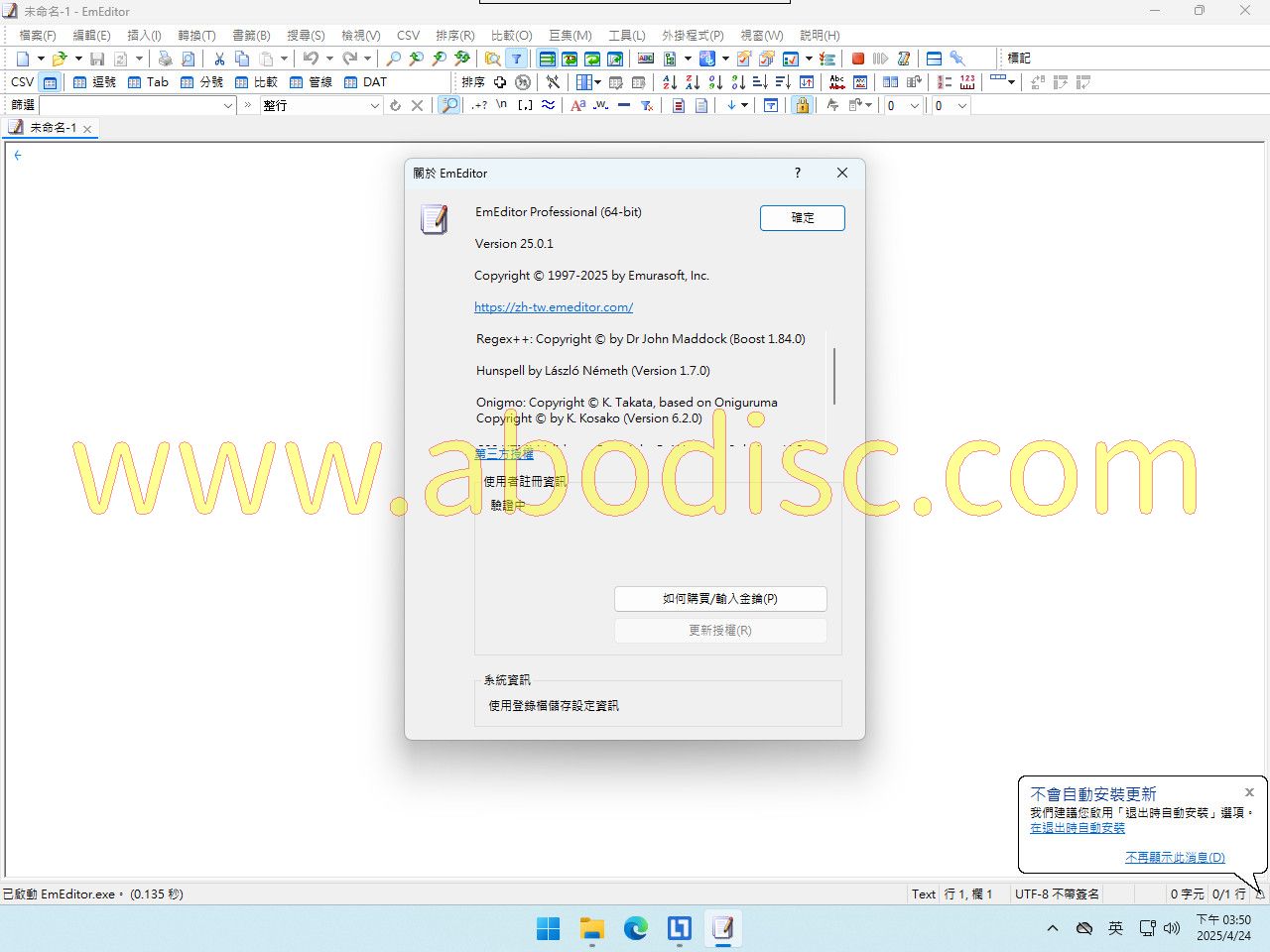Click the blue bookmark dash icon
Image resolution: width=1270 pixels, height=952 pixels.
click(x=624, y=105)
